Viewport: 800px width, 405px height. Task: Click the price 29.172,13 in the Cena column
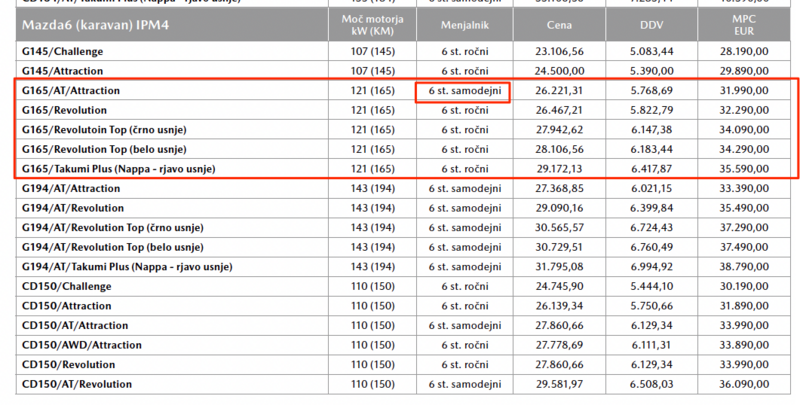pyautogui.click(x=558, y=168)
